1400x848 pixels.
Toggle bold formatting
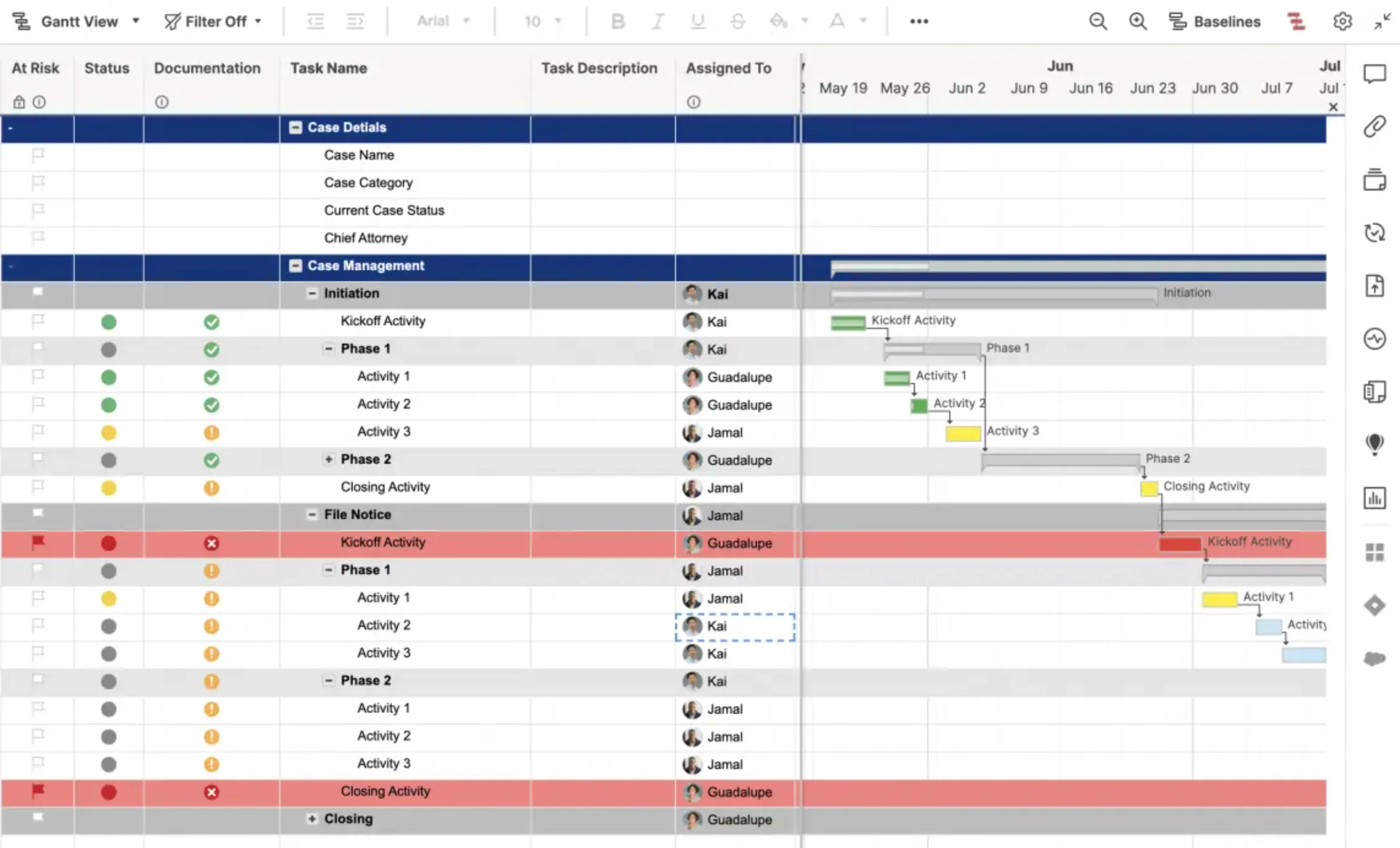(617, 21)
